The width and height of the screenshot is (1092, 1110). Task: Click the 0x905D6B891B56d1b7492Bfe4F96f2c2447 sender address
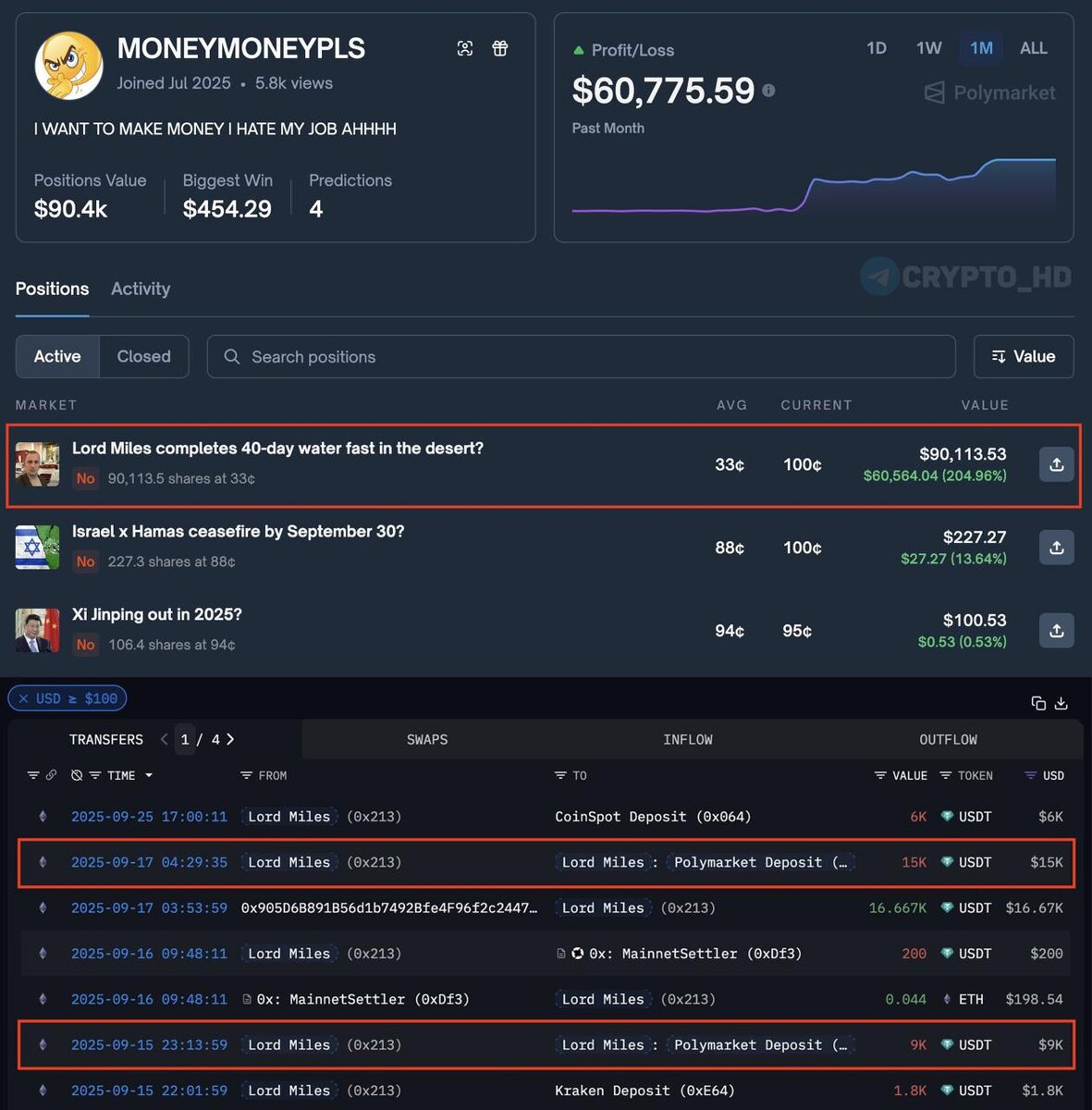(388, 907)
